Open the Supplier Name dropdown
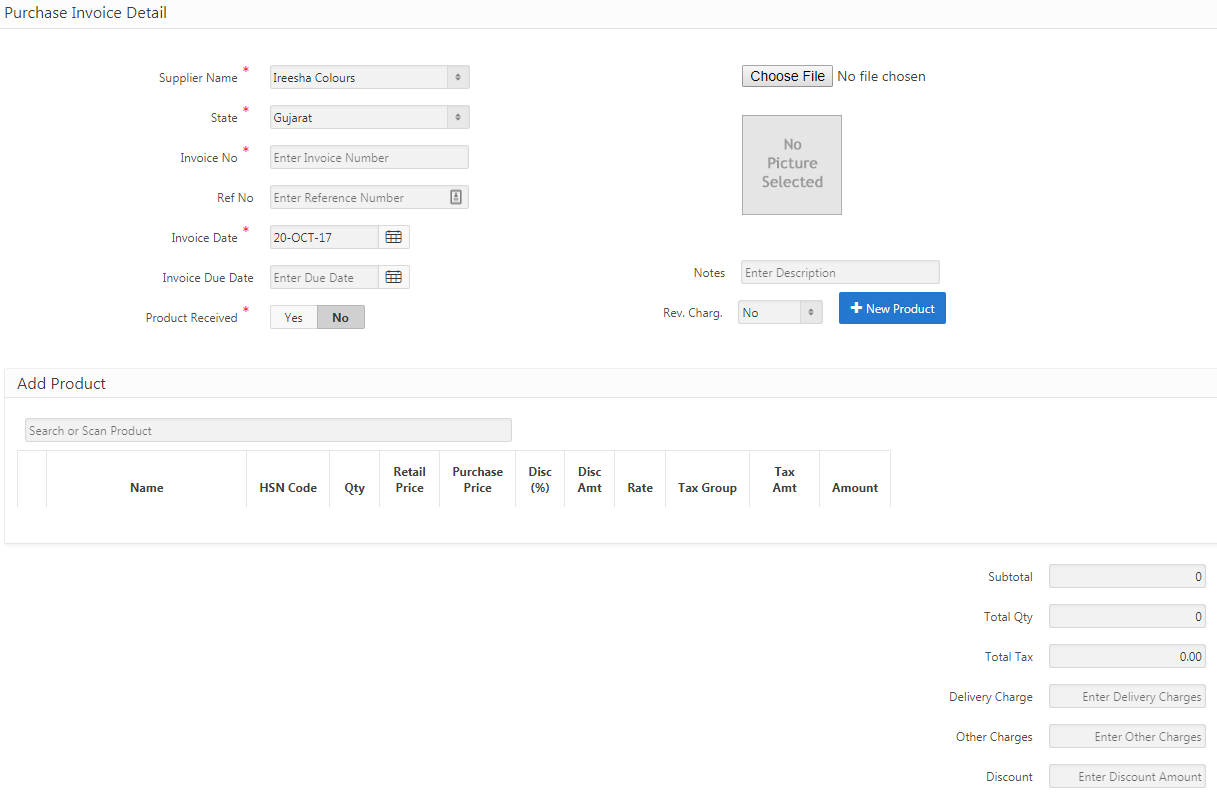This screenshot has height=800, width=1217. coord(369,77)
